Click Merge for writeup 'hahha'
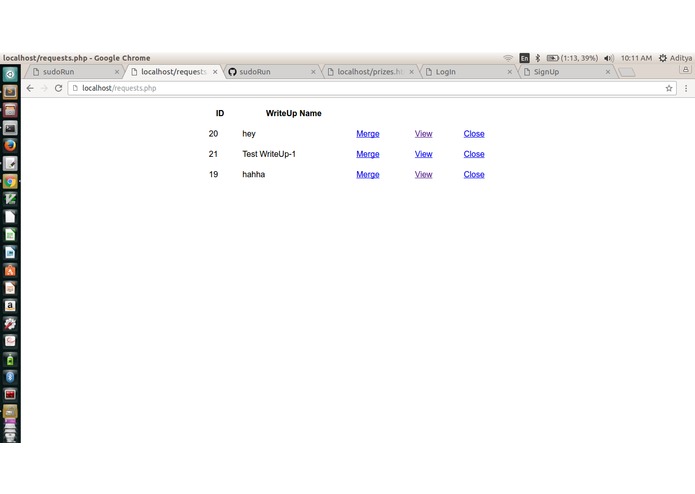 368,175
